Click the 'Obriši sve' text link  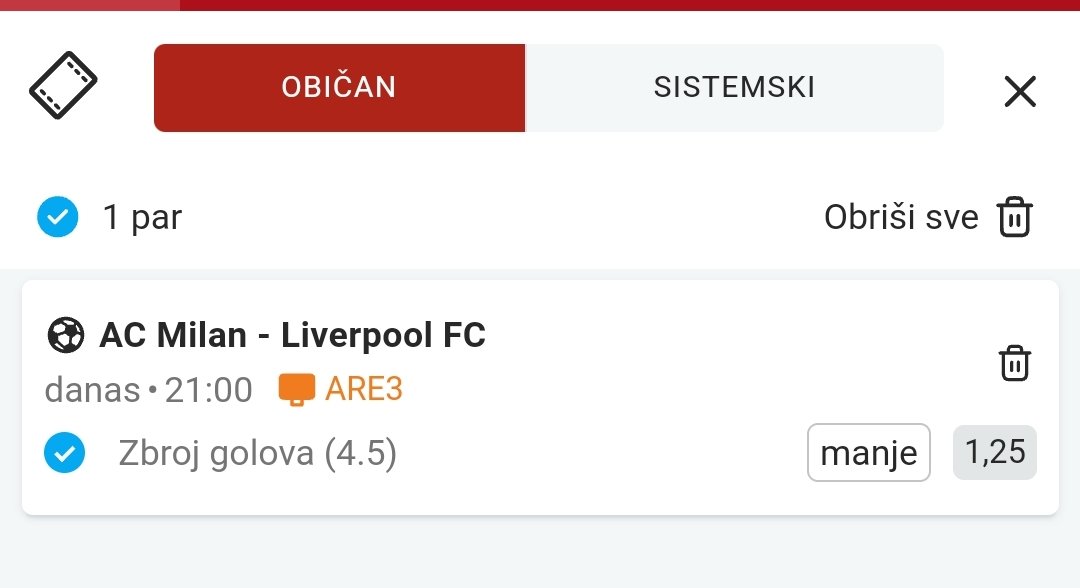coord(901,218)
